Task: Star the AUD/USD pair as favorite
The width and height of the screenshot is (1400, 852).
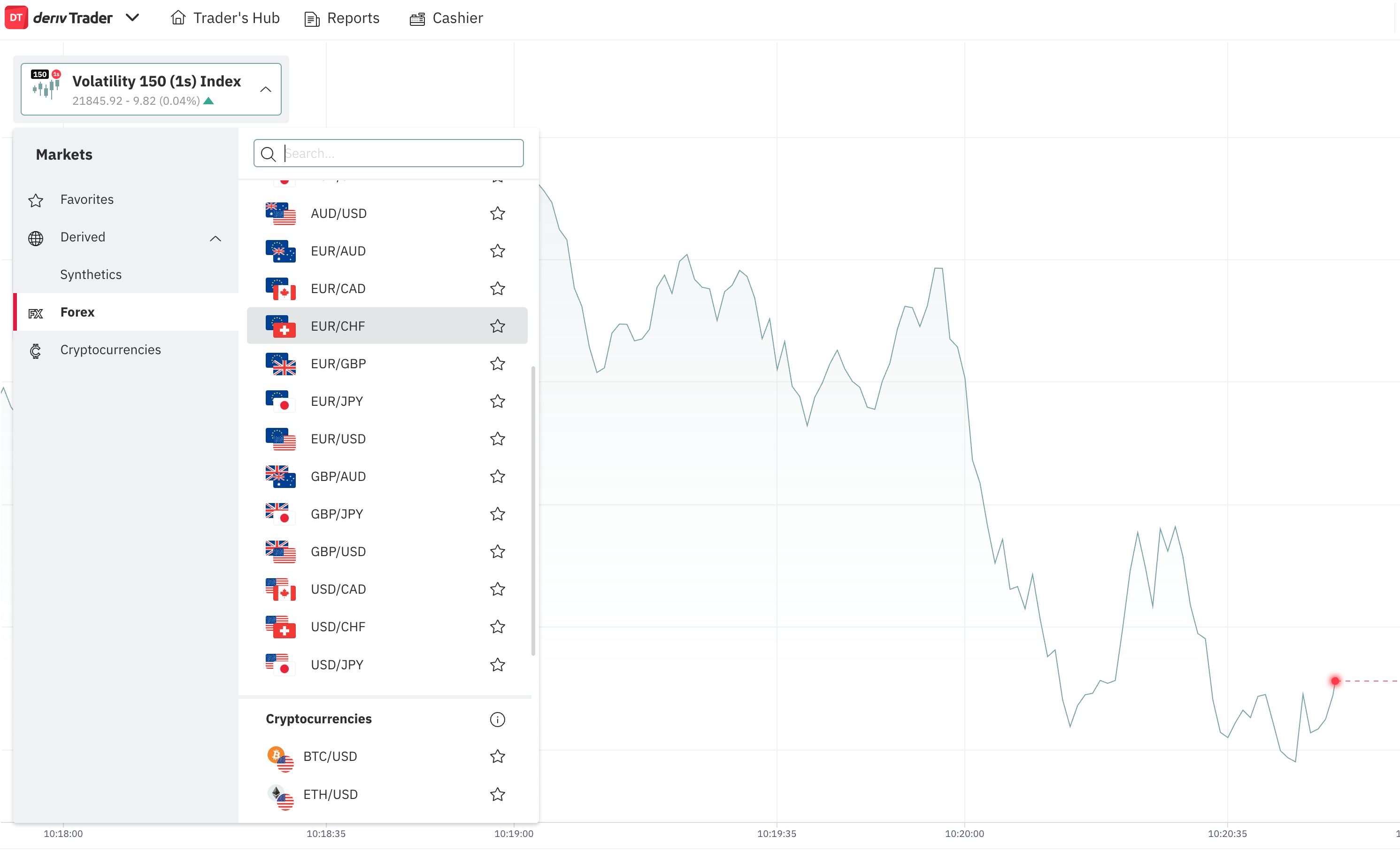Action: tap(497, 213)
